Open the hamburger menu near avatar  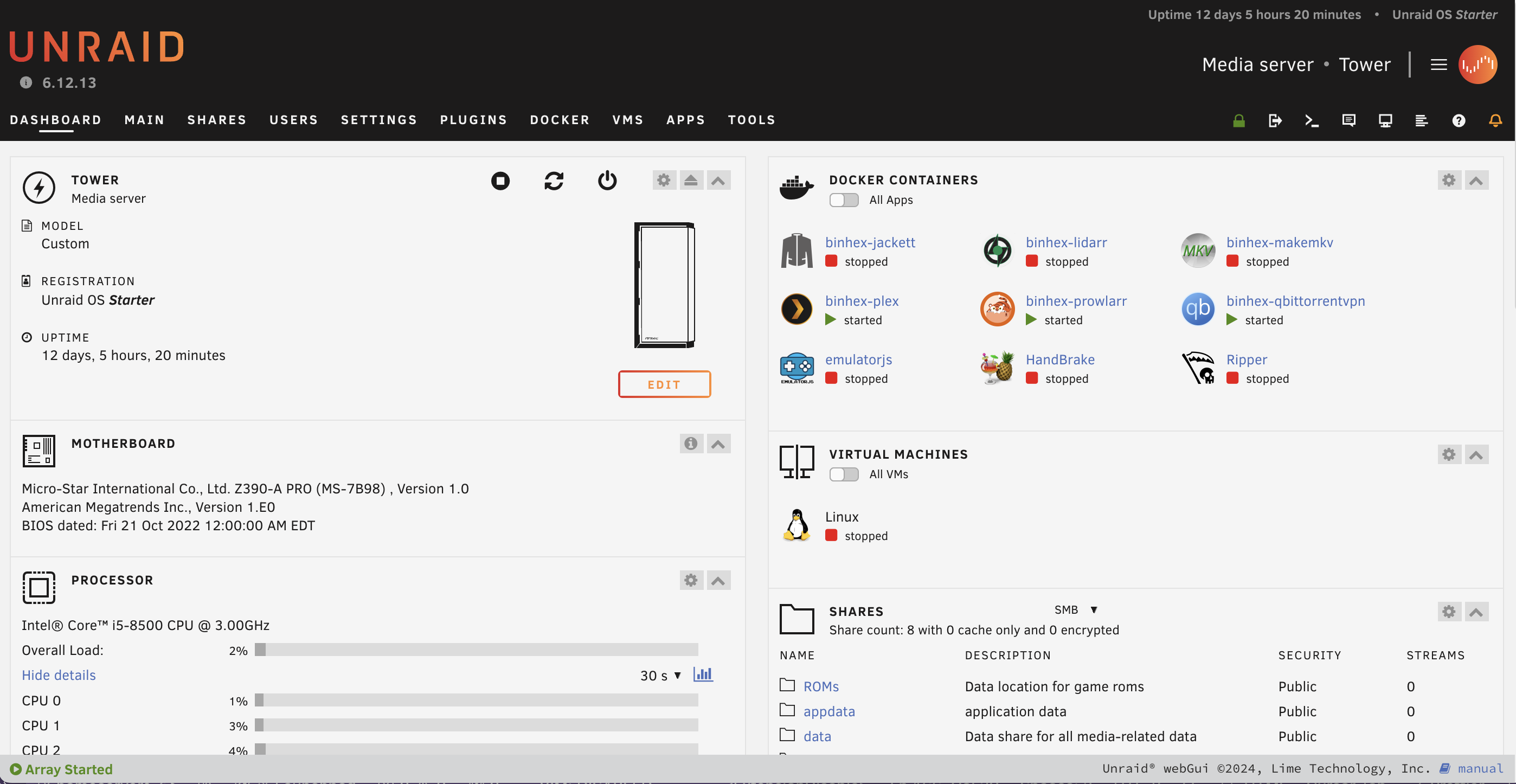click(1438, 65)
